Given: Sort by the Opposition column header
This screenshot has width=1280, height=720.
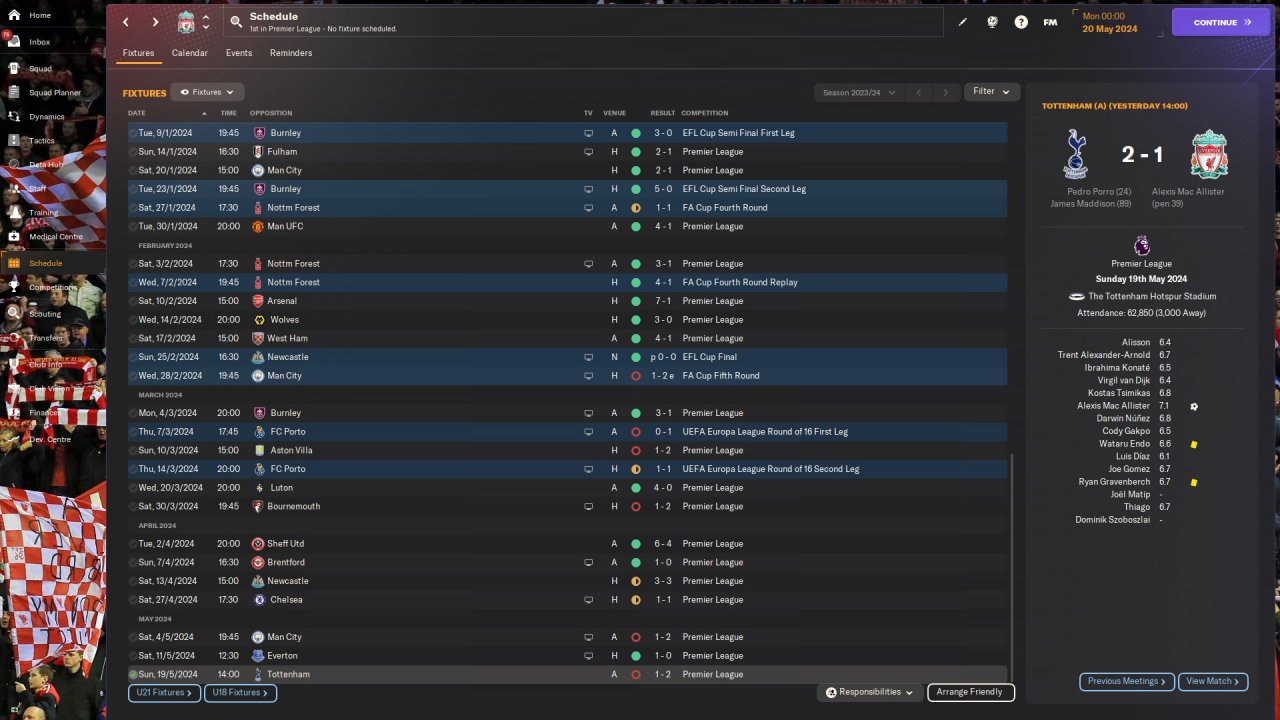Looking at the screenshot, I should (271, 113).
